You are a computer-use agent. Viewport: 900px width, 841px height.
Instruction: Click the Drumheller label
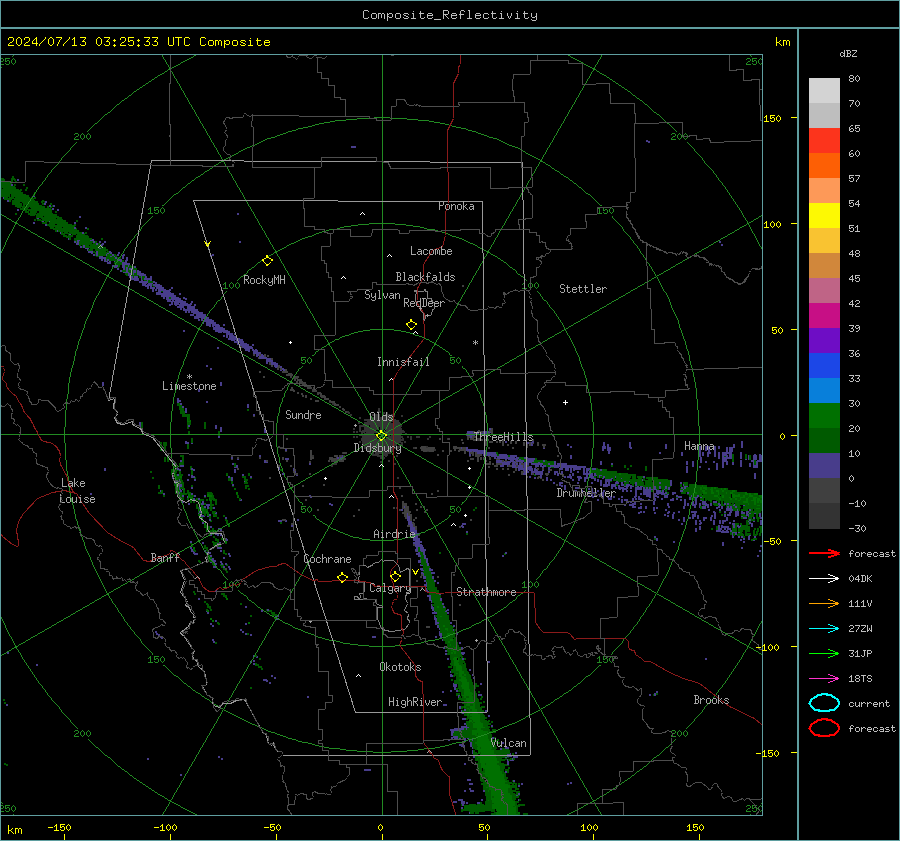[x=586, y=493]
